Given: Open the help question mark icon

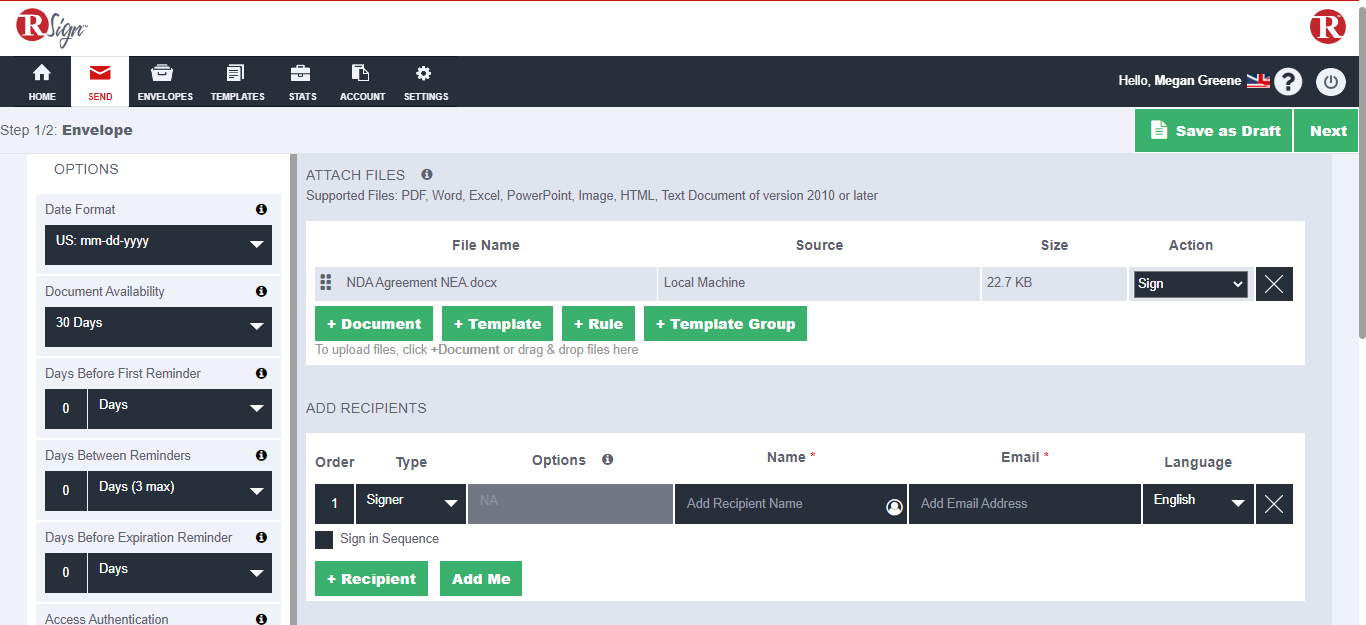Looking at the screenshot, I should [x=1289, y=82].
